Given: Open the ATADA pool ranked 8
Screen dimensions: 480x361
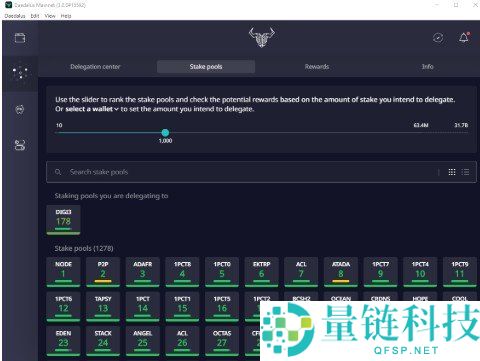Looking at the screenshot, I should tap(341, 272).
